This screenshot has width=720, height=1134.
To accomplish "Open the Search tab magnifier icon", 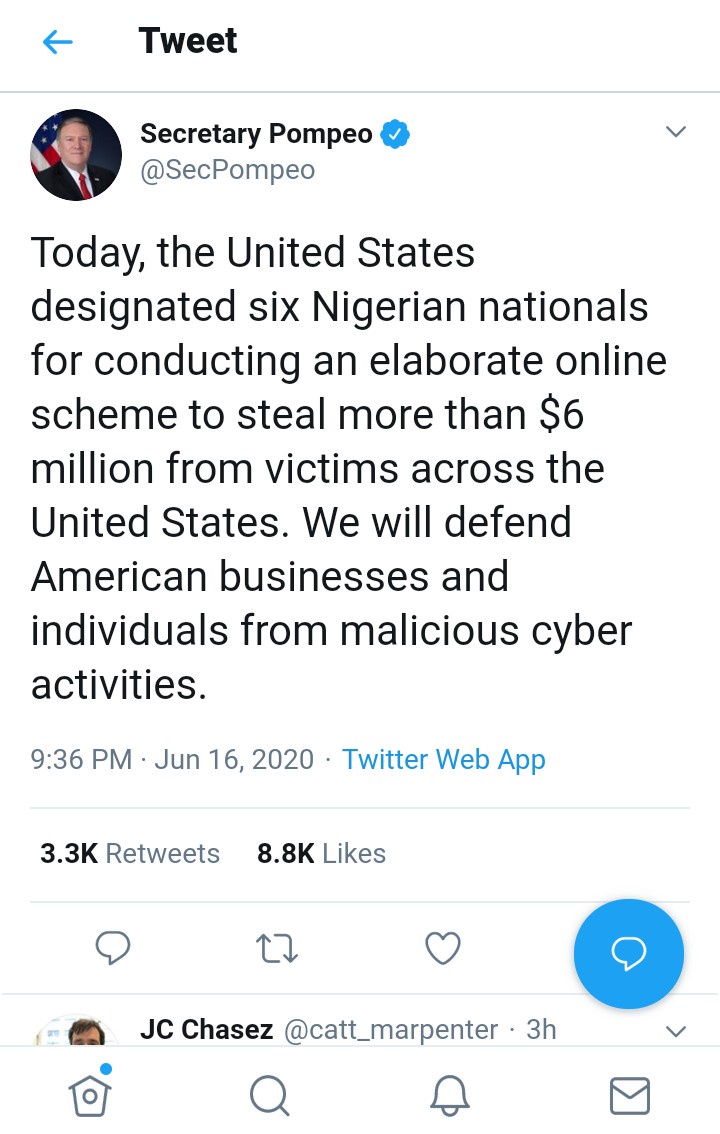I will tap(269, 1095).
